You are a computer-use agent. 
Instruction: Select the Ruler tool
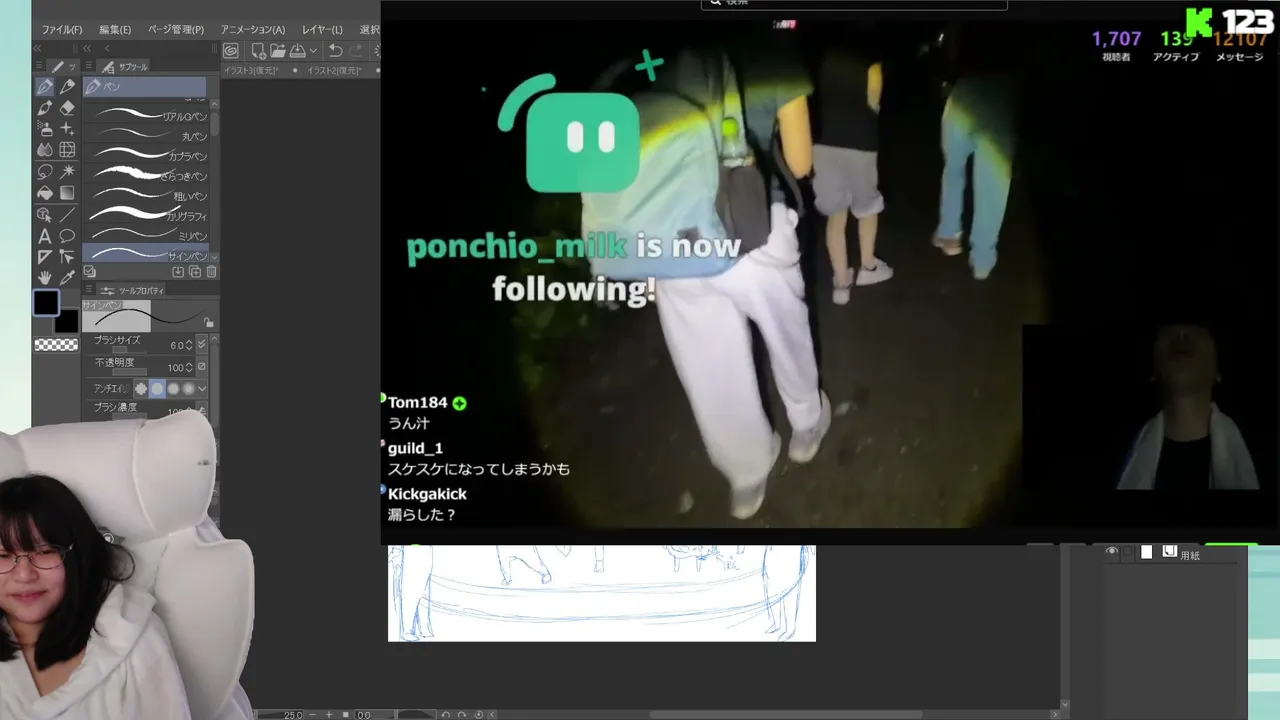(x=45, y=257)
